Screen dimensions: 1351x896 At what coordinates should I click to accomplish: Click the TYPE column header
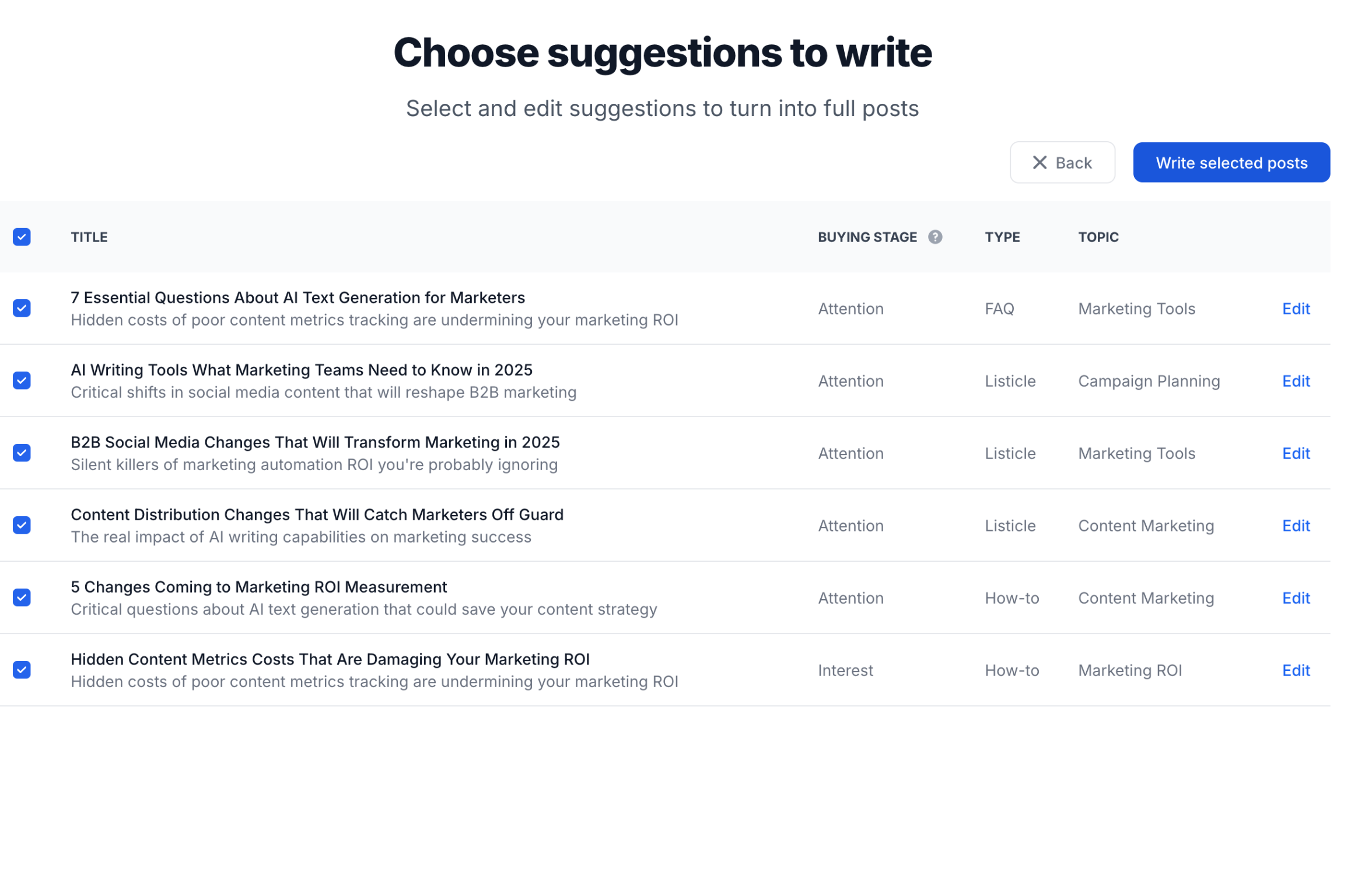pos(1002,237)
